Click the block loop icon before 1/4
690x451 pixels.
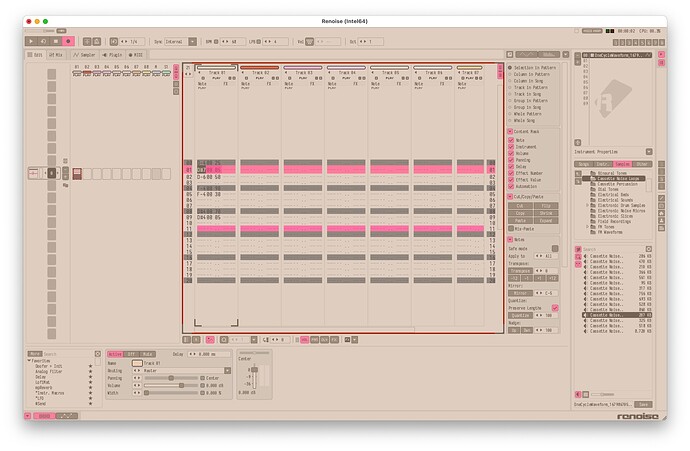tap(114, 41)
